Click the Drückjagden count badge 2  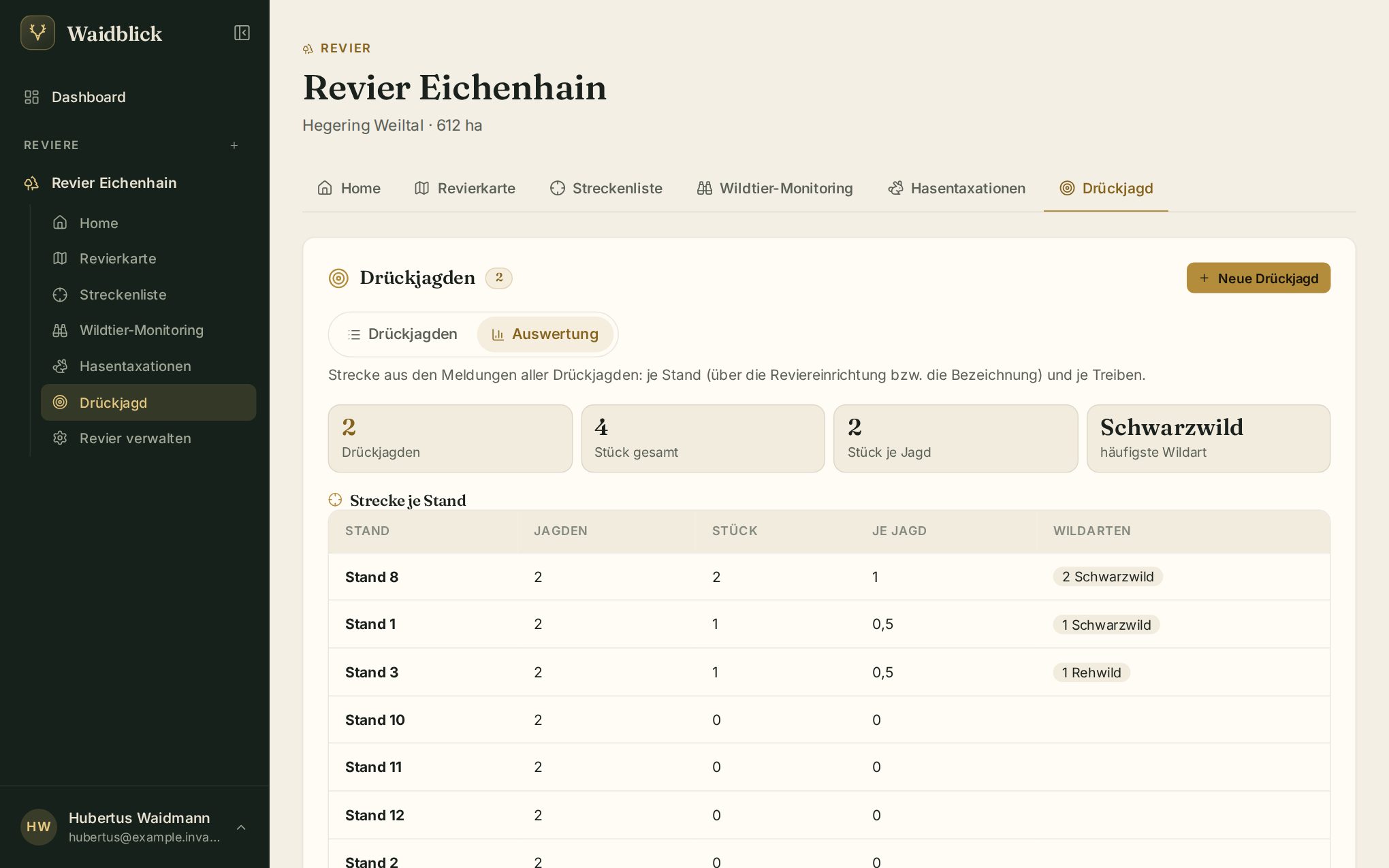[x=499, y=278]
